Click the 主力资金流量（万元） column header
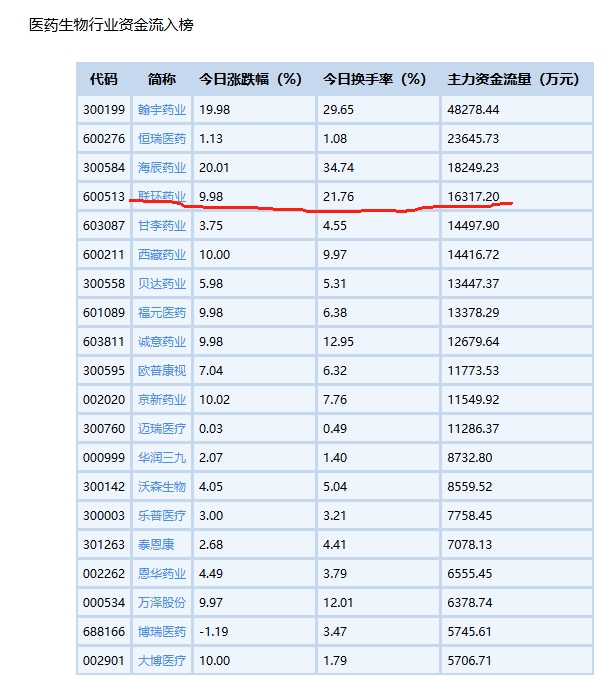 [513, 79]
